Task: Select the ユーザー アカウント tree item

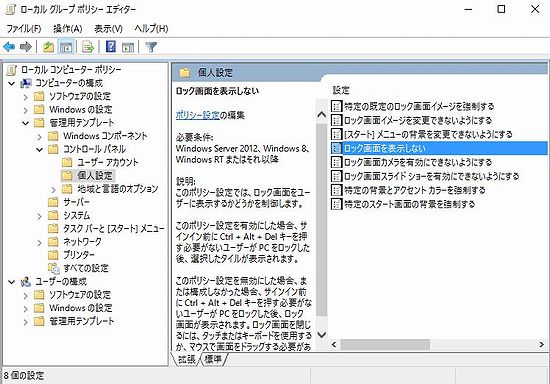Action: tap(108, 162)
